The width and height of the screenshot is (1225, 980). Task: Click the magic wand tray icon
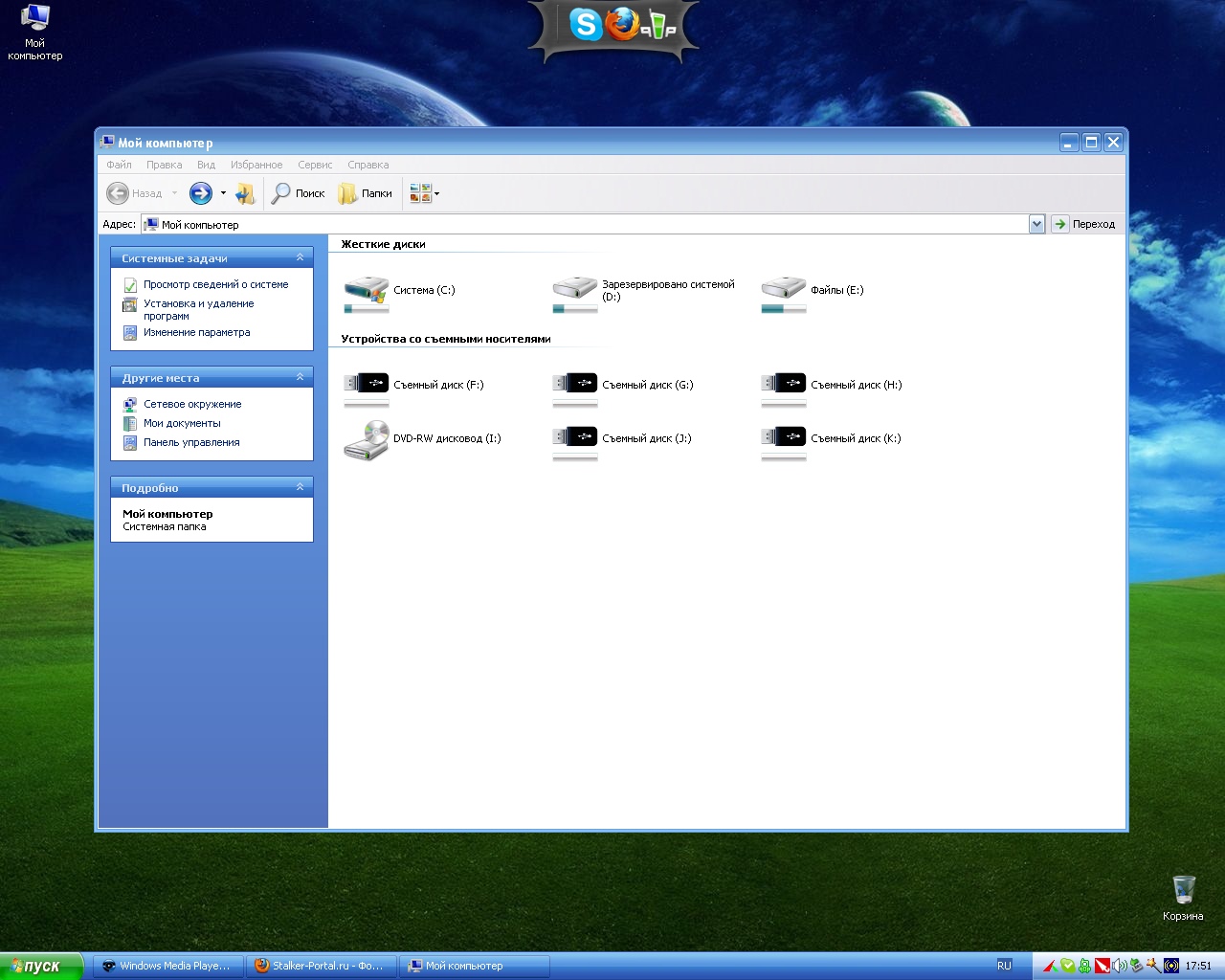[1153, 966]
